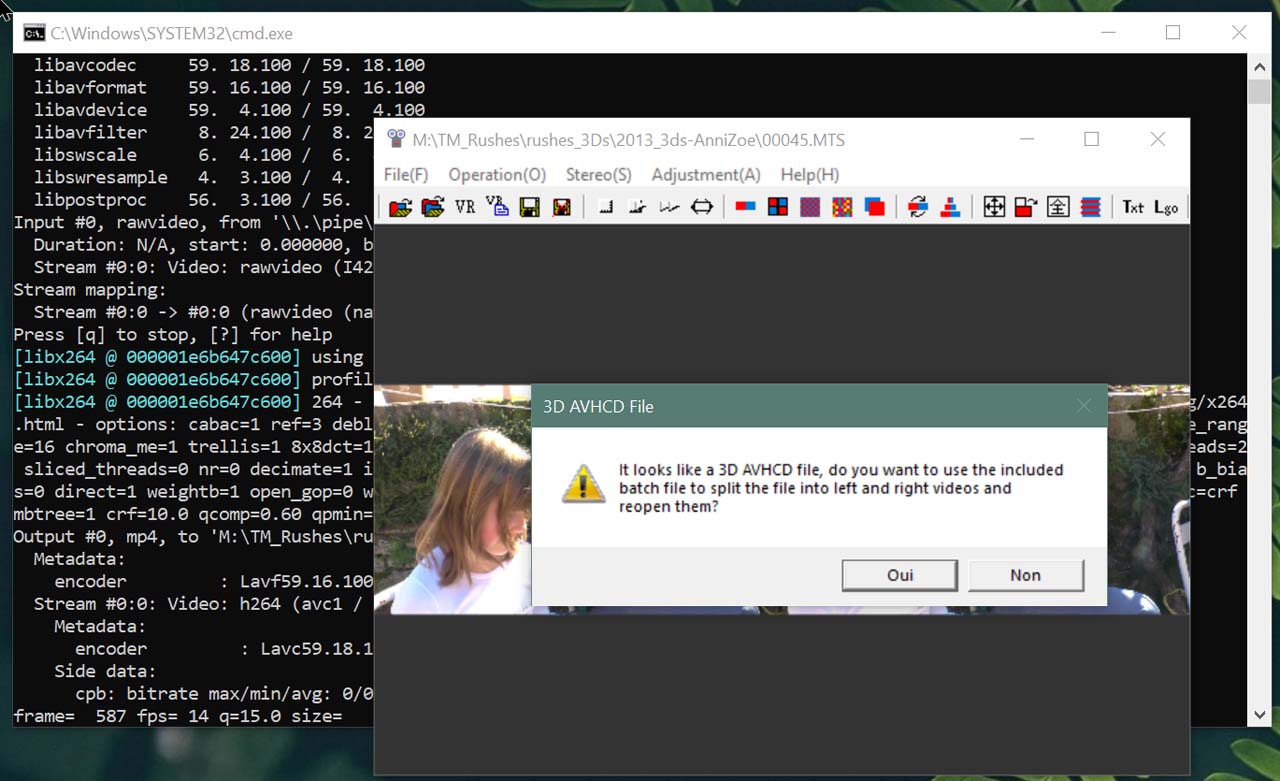Screen dimensions: 1280x781
Task: Open the Adjustment(A) menu
Action: 706,174
